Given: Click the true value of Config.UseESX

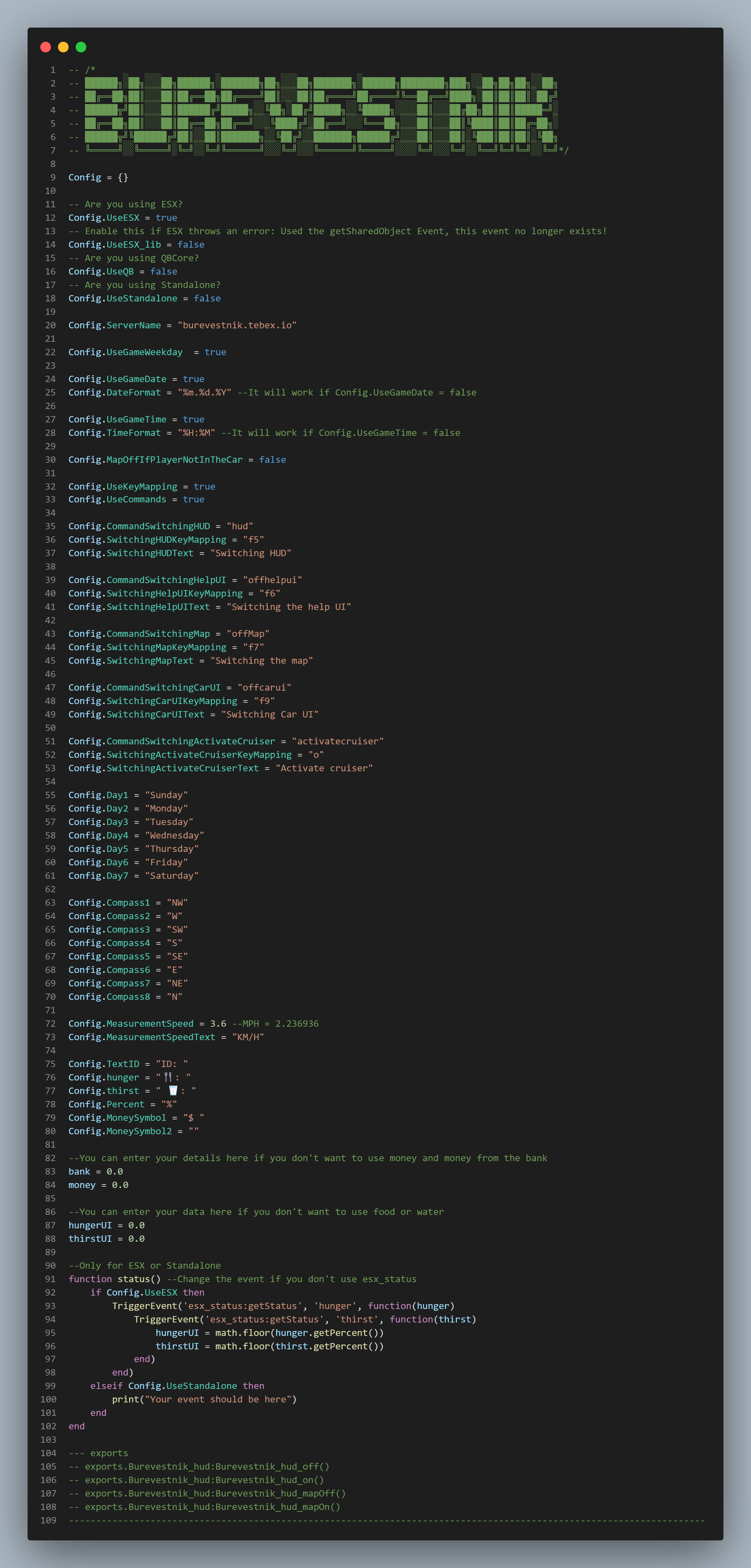Looking at the screenshot, I should pyautogui.click(x=166, y=218).
